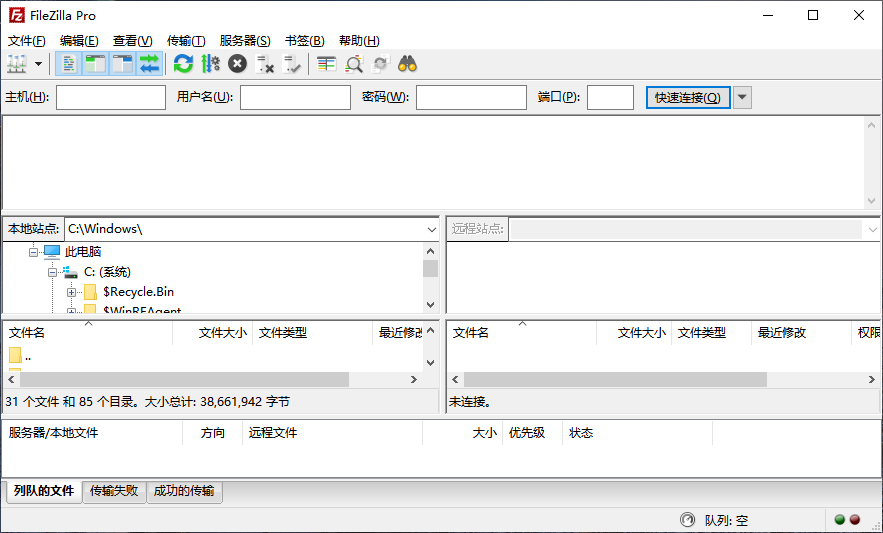Disconnect from current server icon
883x533 pixels.
pos(264,64)
